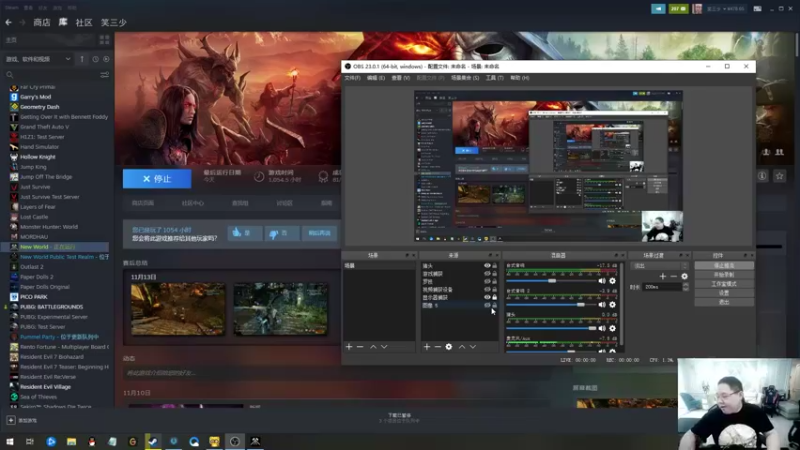The height and width of the screenshot is (450, 800).
Task: Toggle lock of the first source in OBS
Action: pyautogui.click(x=494, y=266)
